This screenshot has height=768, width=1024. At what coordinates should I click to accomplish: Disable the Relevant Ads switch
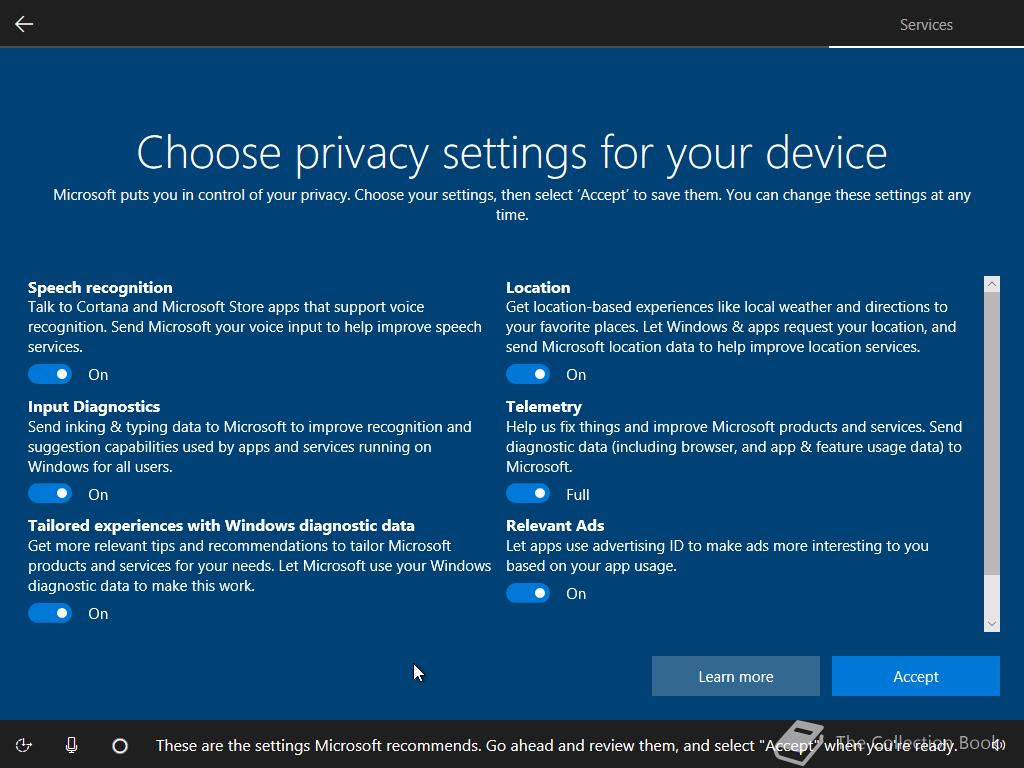coord(528,593)
